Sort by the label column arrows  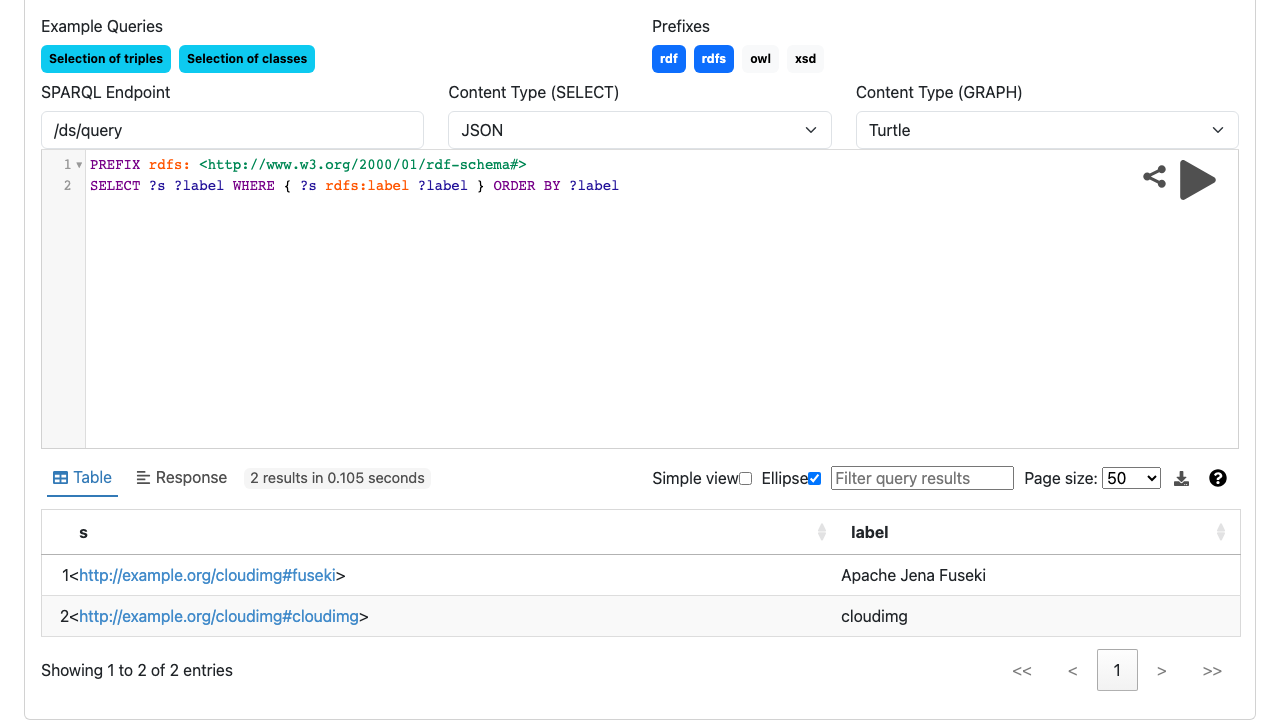point(1220,532)
